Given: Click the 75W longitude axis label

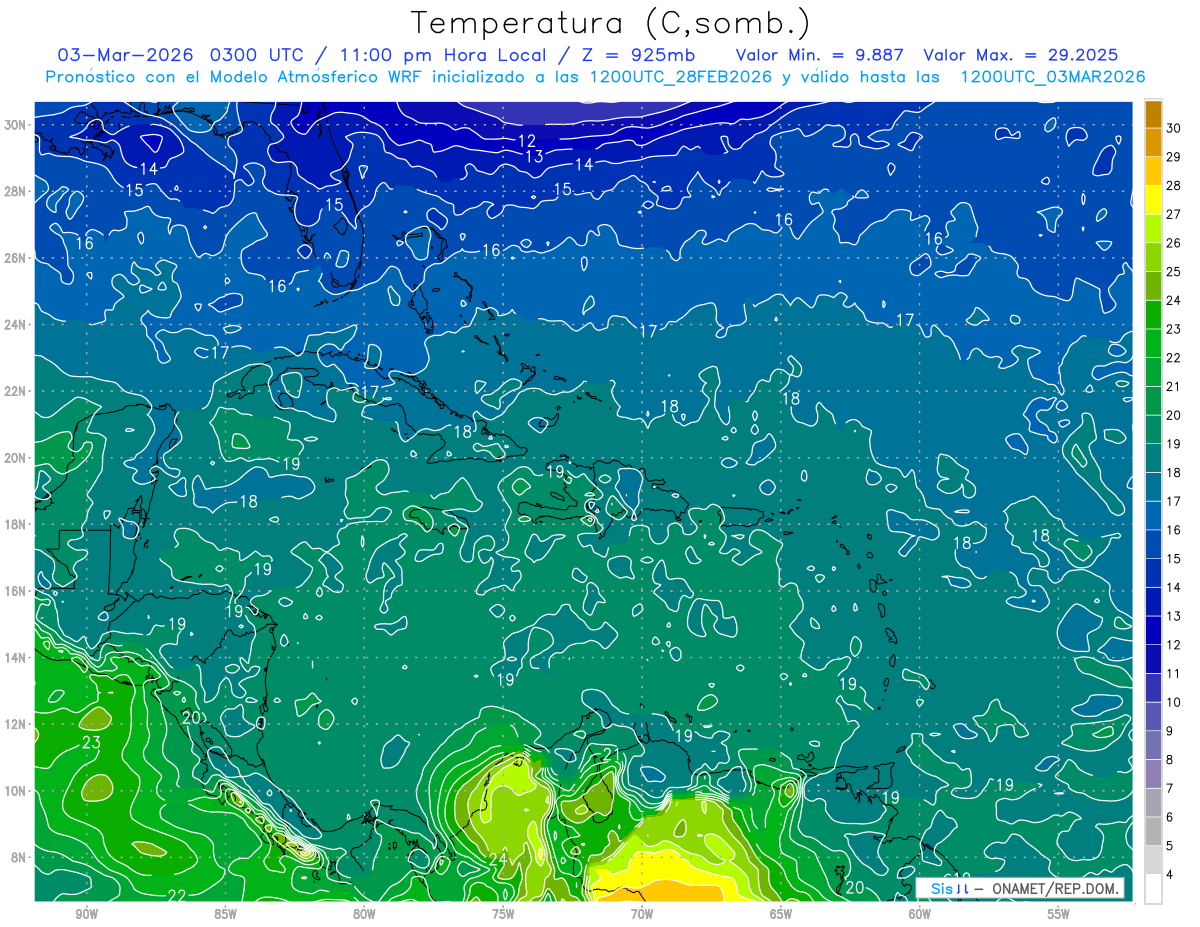Looking at the screenshot, I should [x=503, y=914].
